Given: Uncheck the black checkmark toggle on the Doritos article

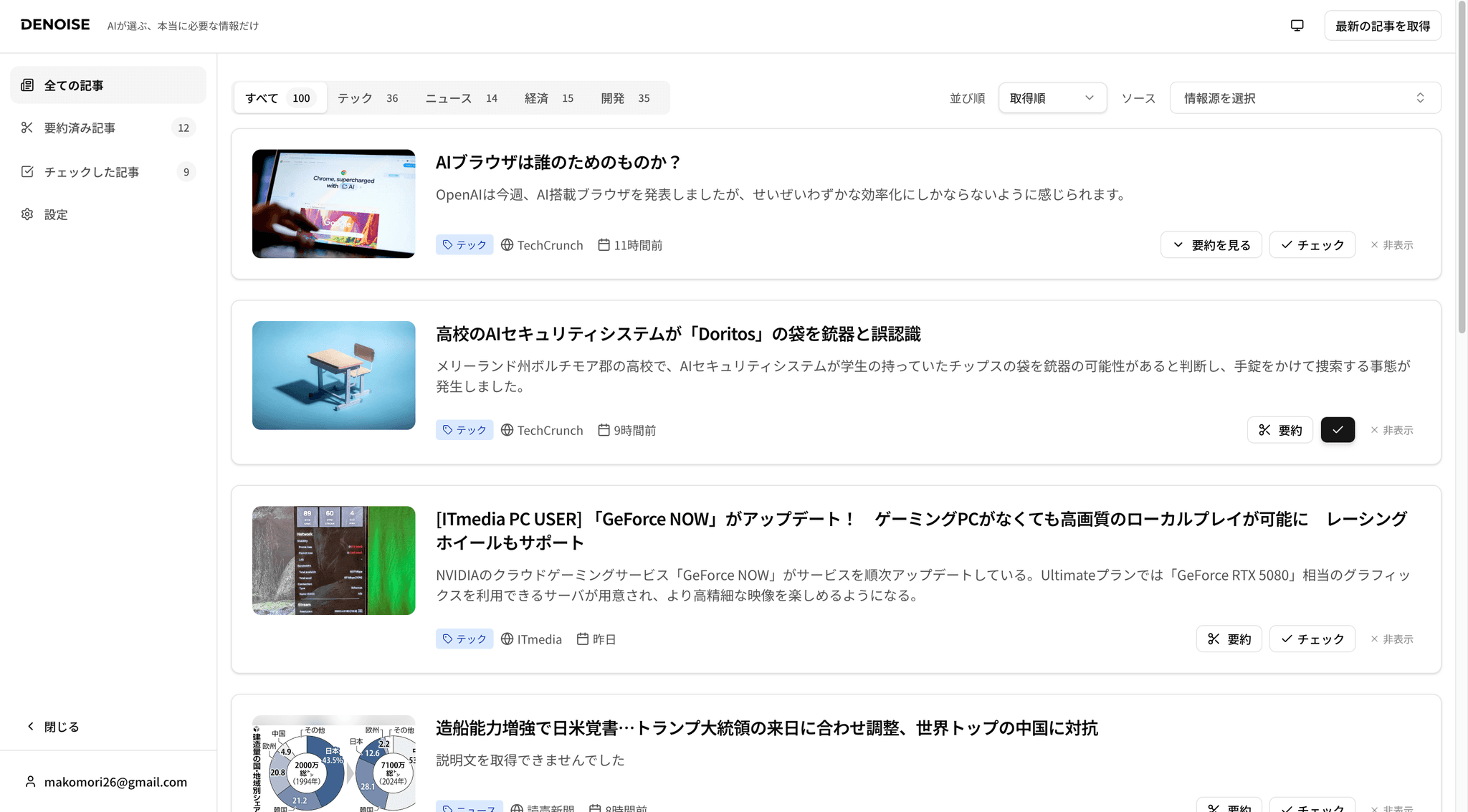Looking at the screenshot, I should point(1338,430).
